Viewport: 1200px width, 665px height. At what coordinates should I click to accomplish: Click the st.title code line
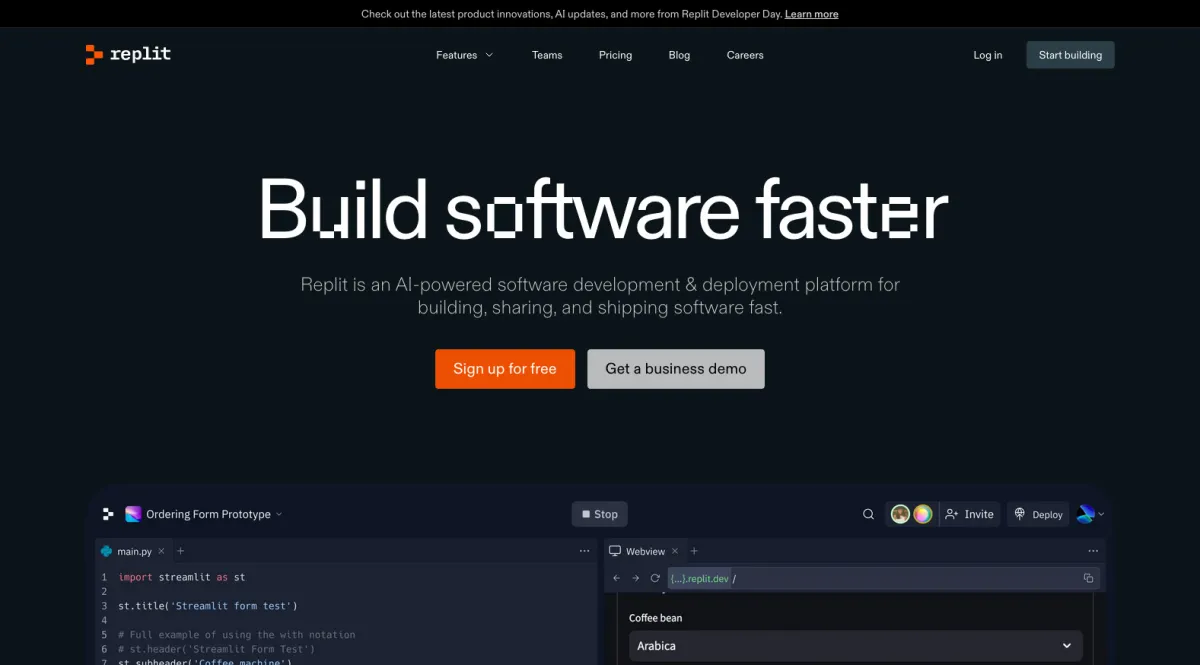click(x=207, y=605)
